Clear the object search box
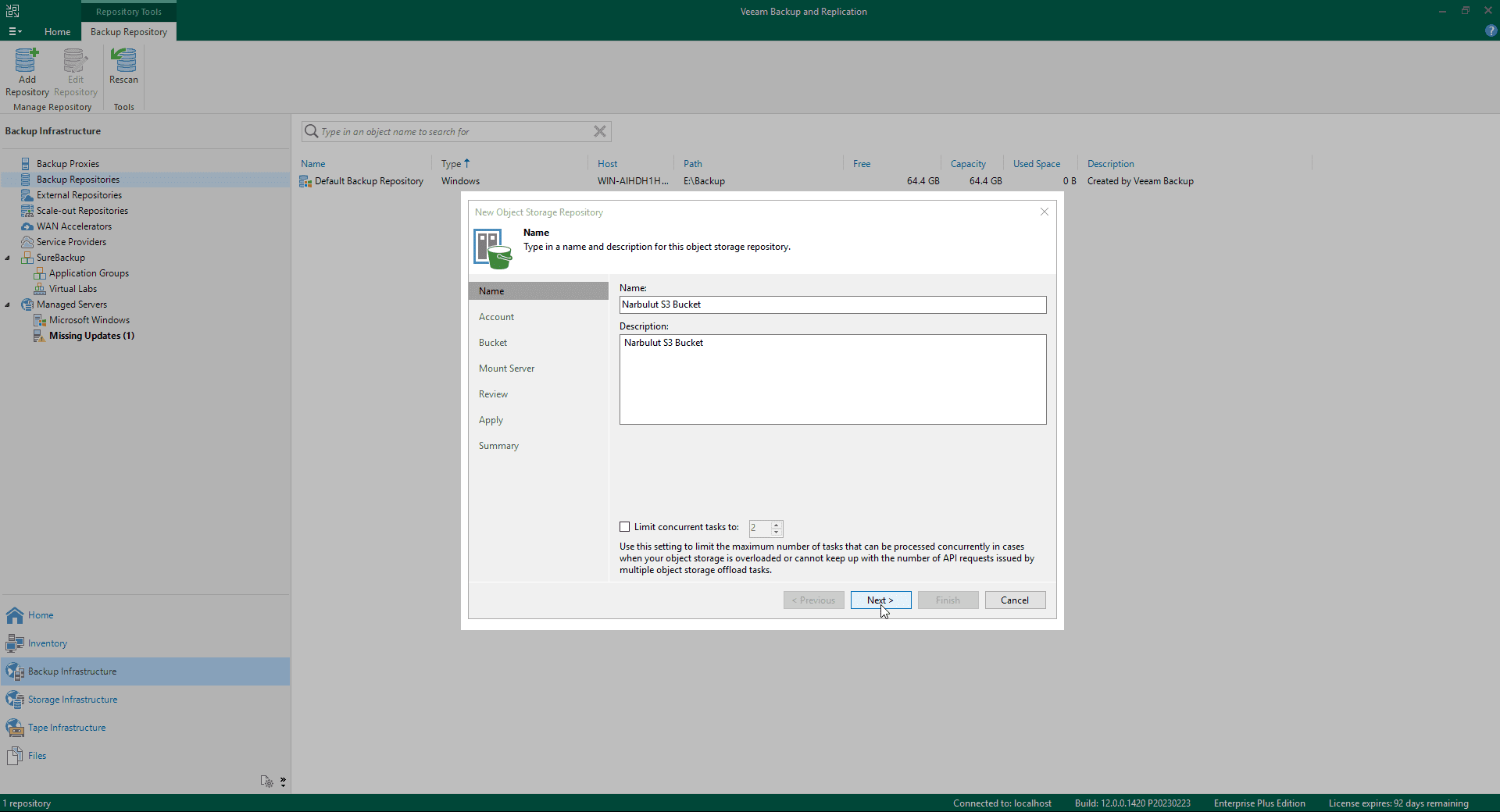Viewport: 1500px width, 812px height. coord(600,131)
